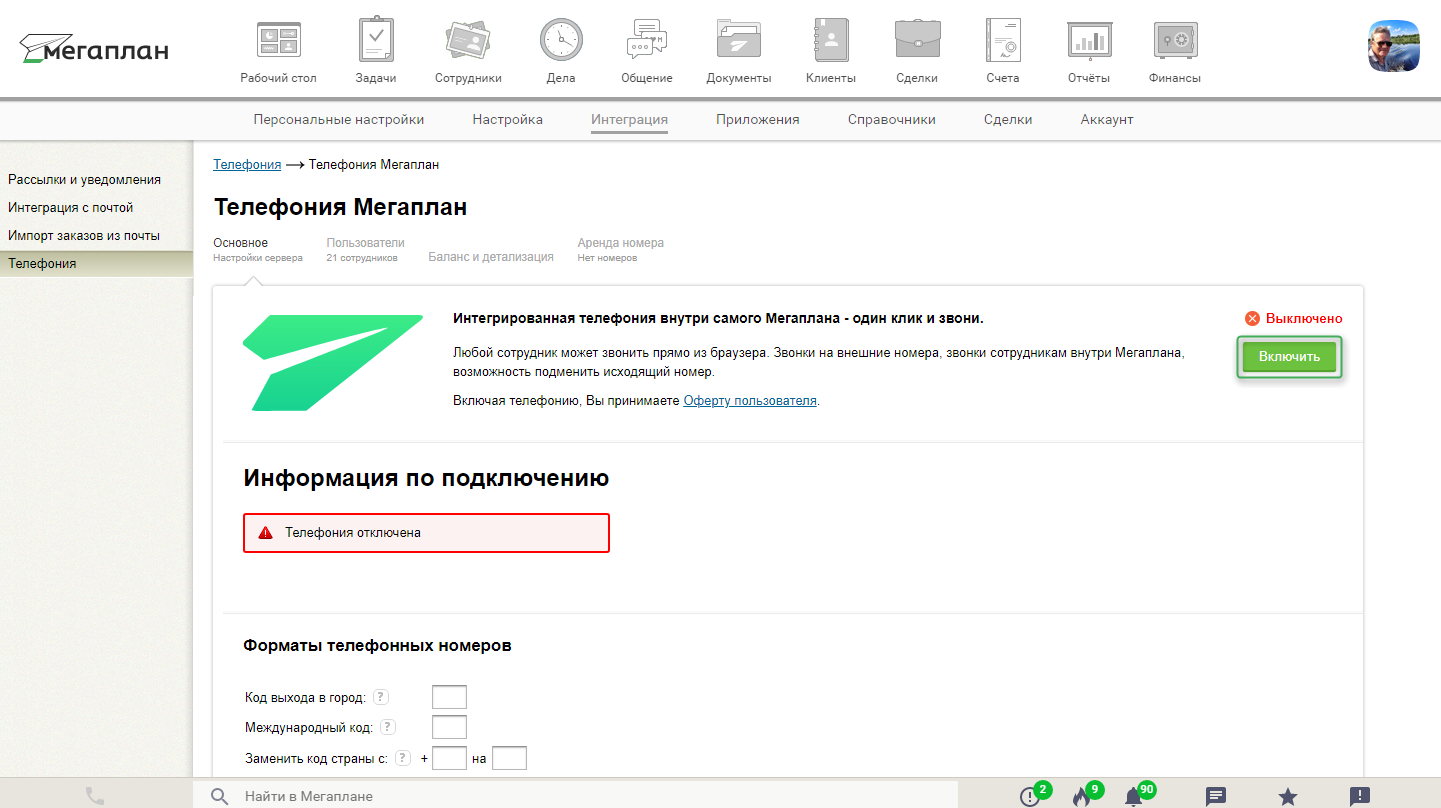Click help icon next to Код выхода в город
Viewport: 1441px width, 808px height.
coord(380,697)
